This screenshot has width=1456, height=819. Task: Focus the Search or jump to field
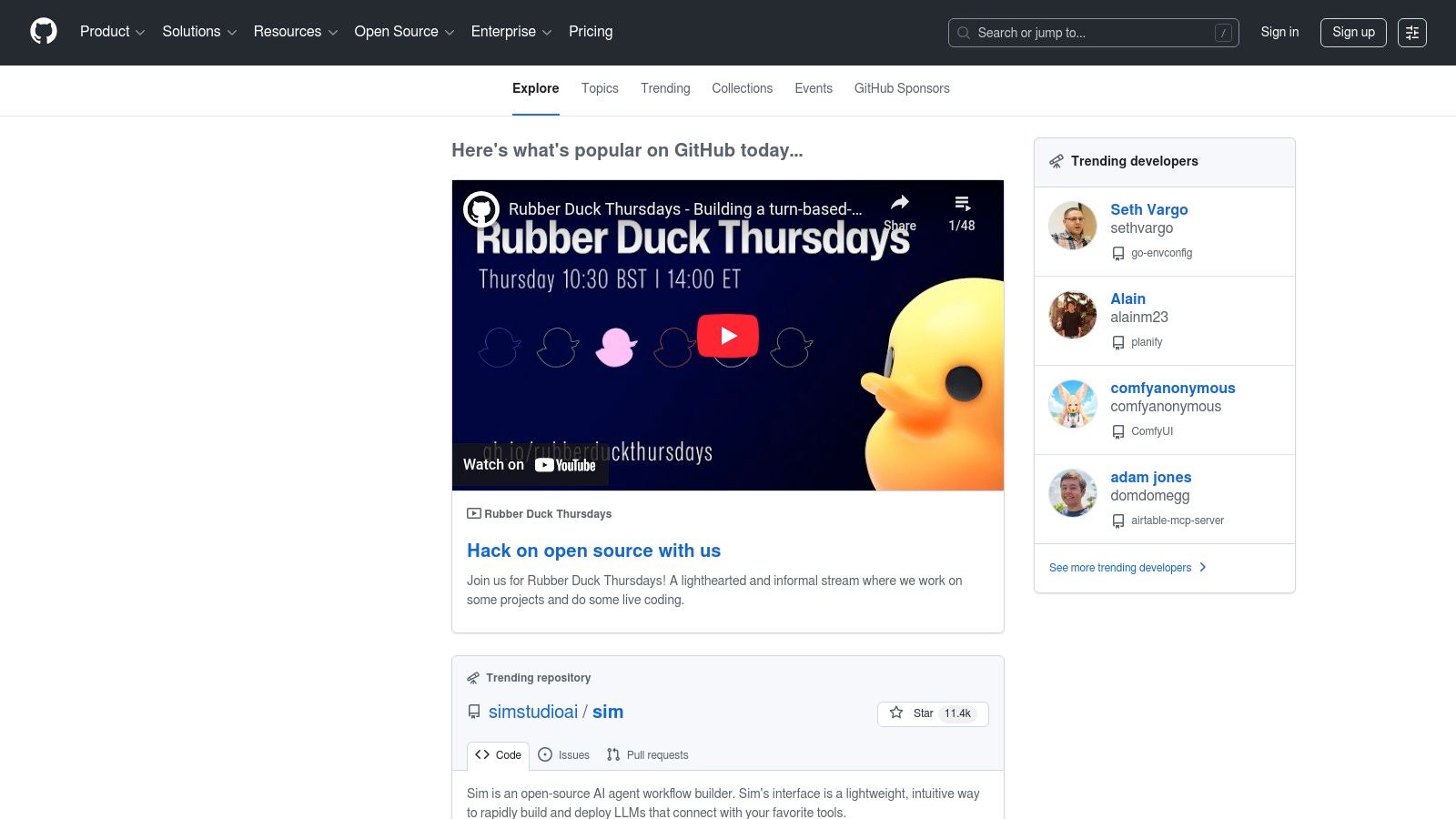tap(1093, 33)
